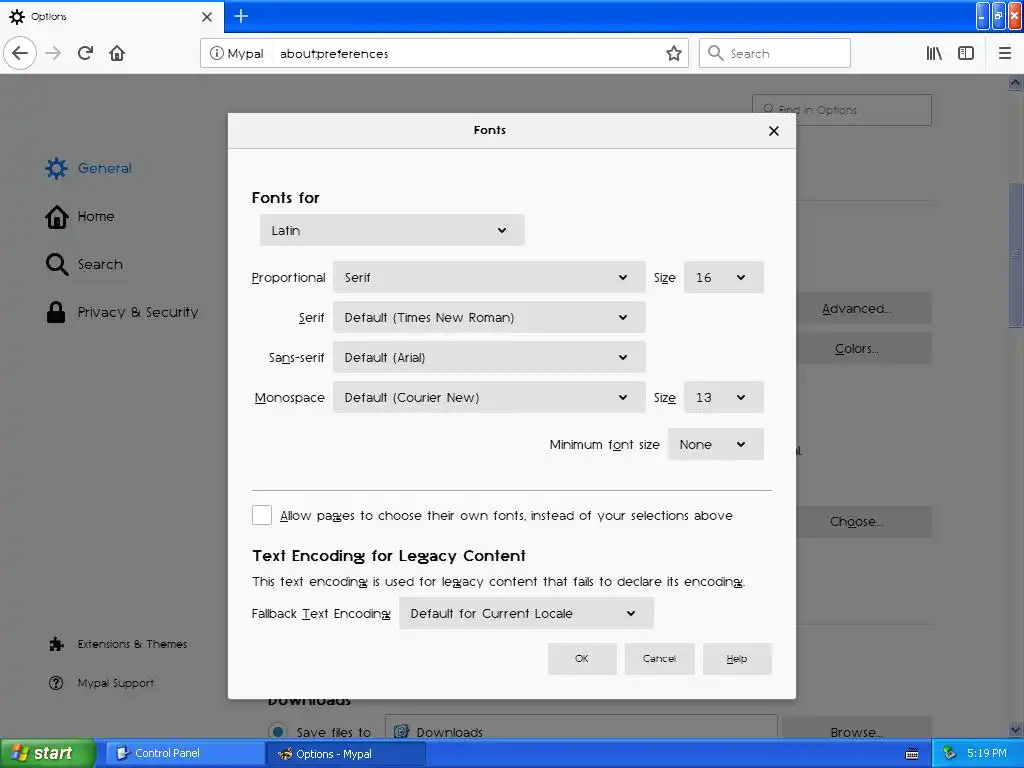Screen dimensions: 1024x768
Task: Click the taskbar clock showing 5:19 PM
Action: tap(987, 753)
